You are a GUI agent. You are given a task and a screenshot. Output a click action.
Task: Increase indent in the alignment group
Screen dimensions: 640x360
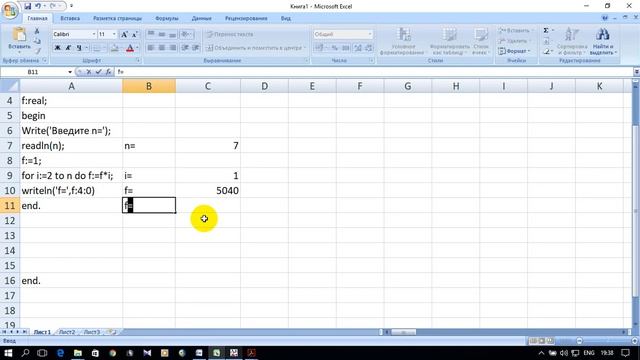[196, 48]
